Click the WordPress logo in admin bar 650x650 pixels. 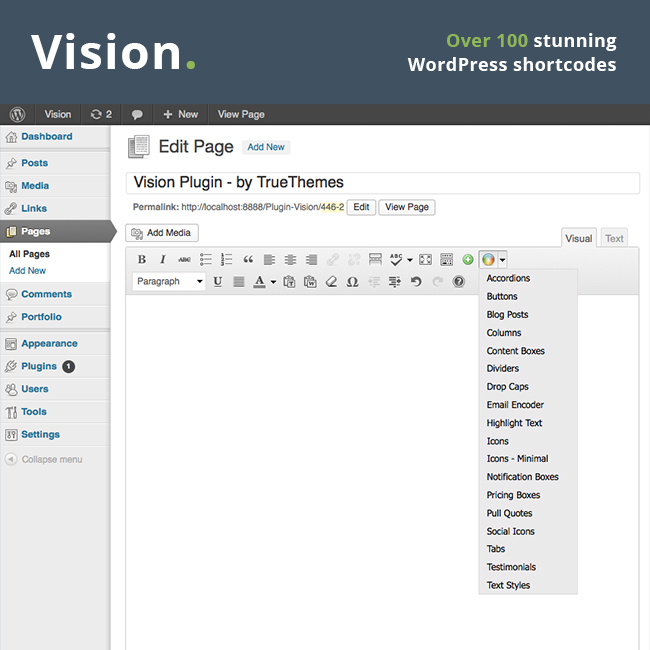[x=17, y=114]
